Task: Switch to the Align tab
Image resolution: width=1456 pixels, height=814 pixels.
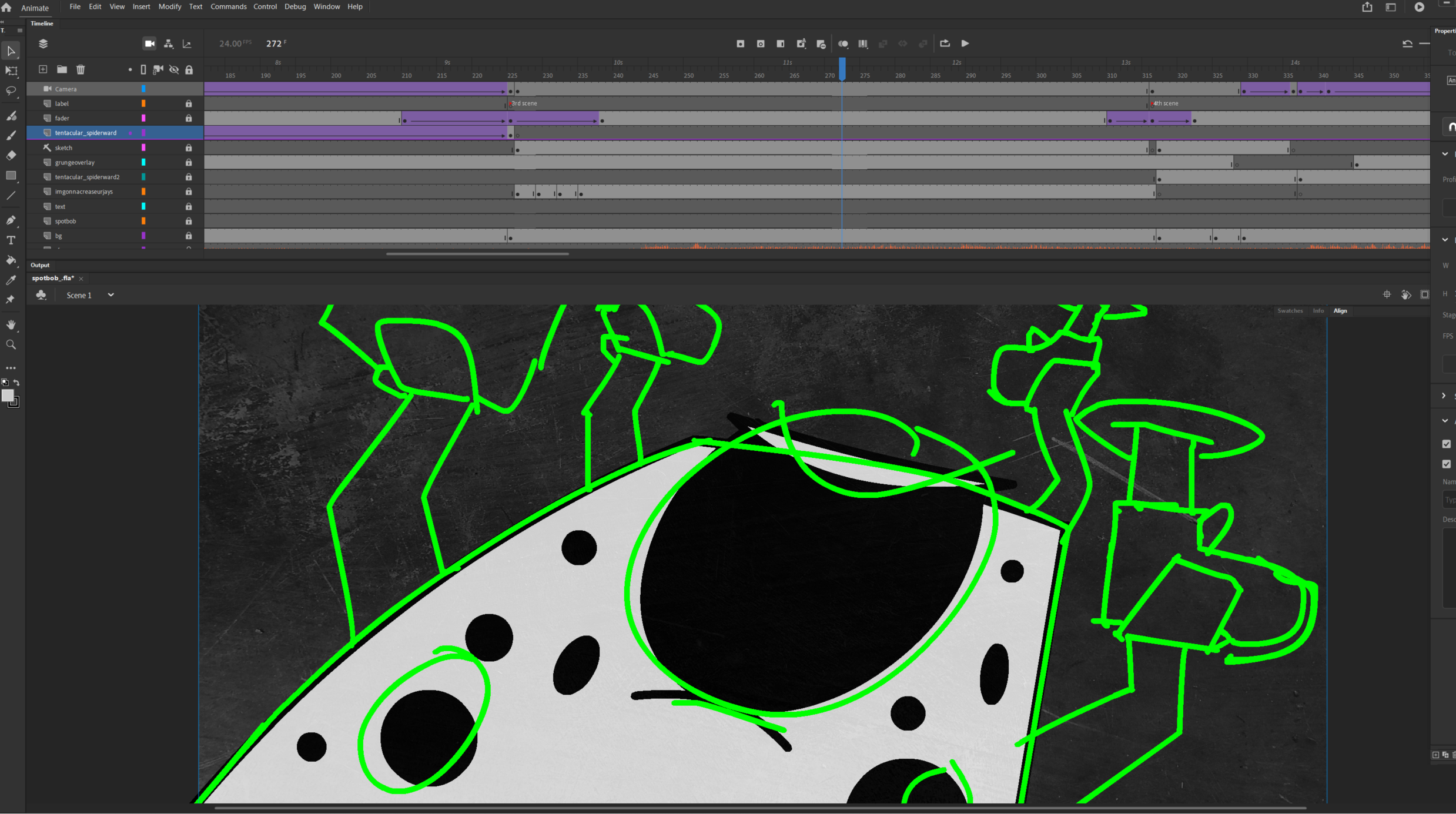Action: [x=1340, y=310]
